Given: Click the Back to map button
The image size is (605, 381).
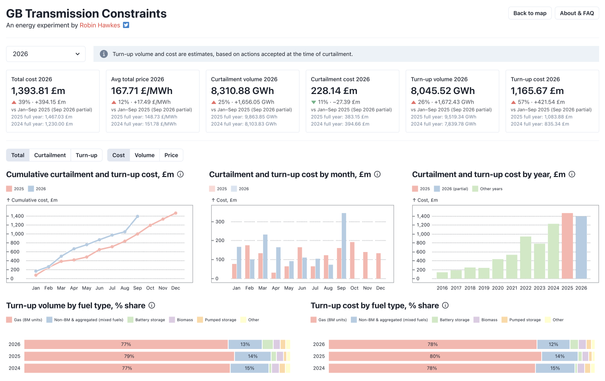Looking at the screenshot, I should coord(530,13).
